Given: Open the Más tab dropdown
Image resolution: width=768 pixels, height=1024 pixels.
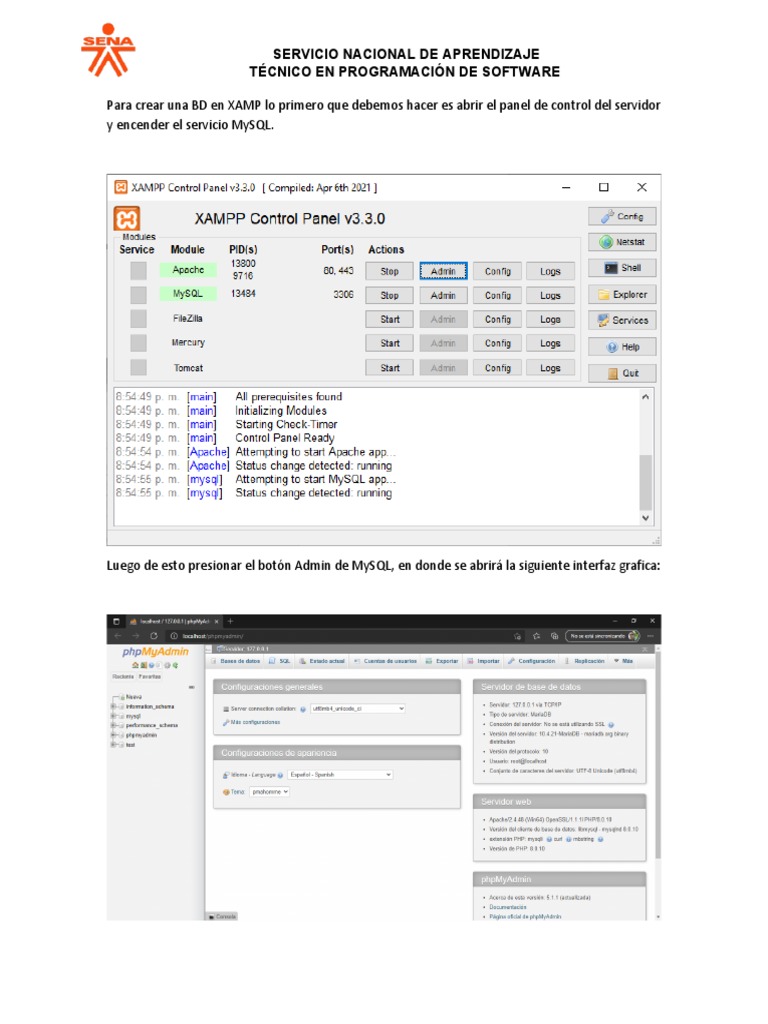Looking at the screenshot, I should click(x=624, y=661).
